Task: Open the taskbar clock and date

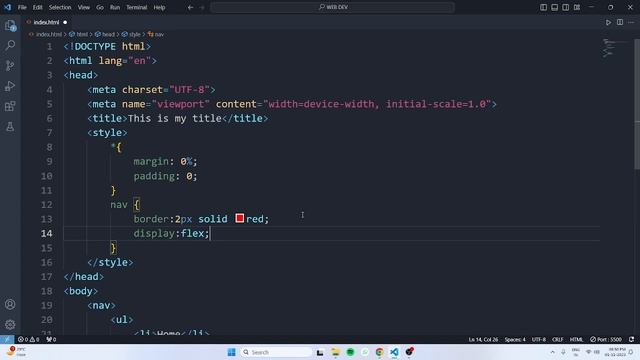Action: pos(615,352)
